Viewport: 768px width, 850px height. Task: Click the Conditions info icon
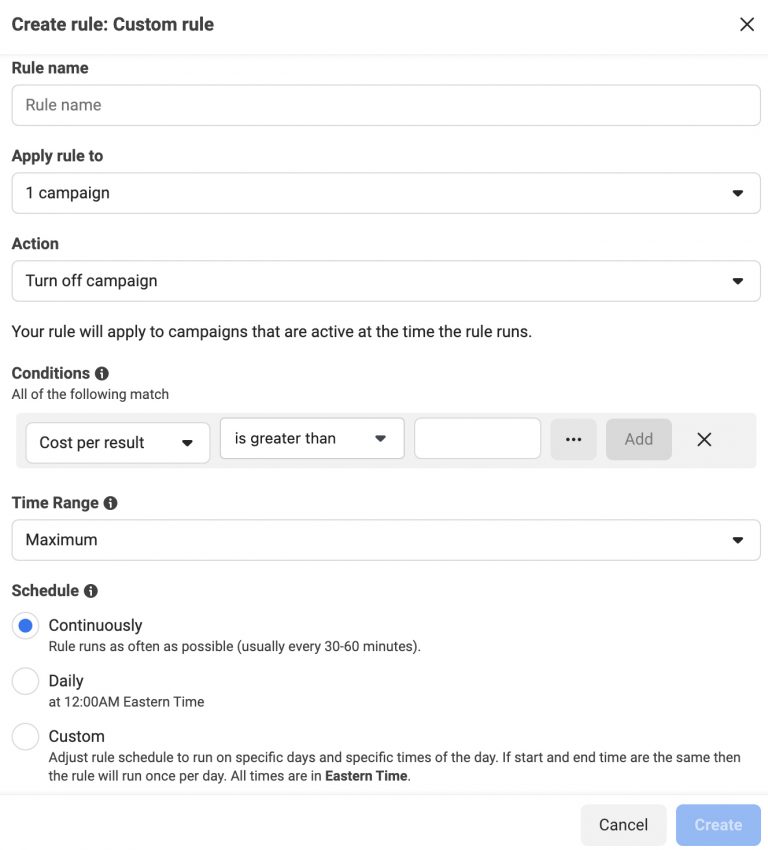(102, 373)
